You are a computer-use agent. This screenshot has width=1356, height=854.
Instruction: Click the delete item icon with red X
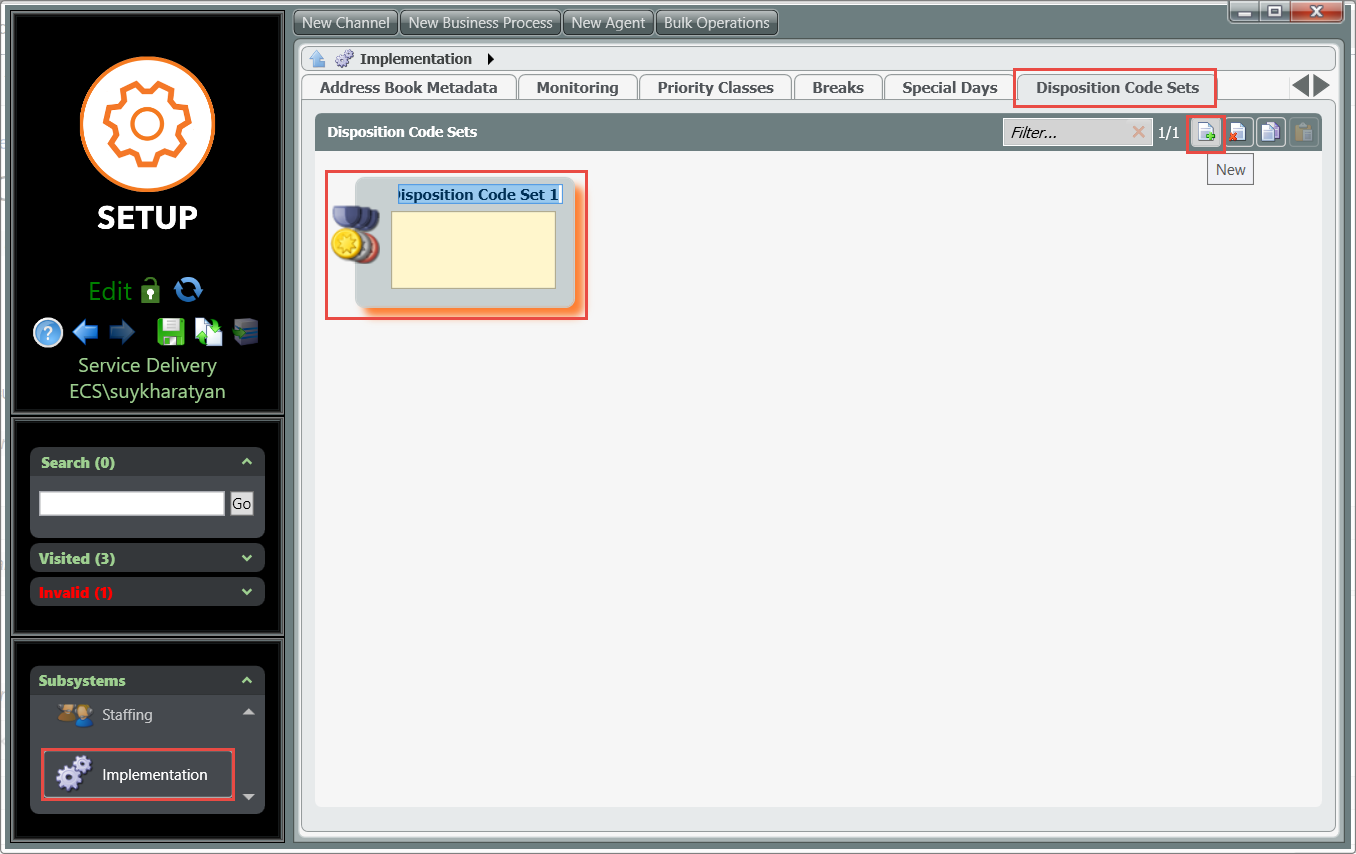coord(1238,132)
